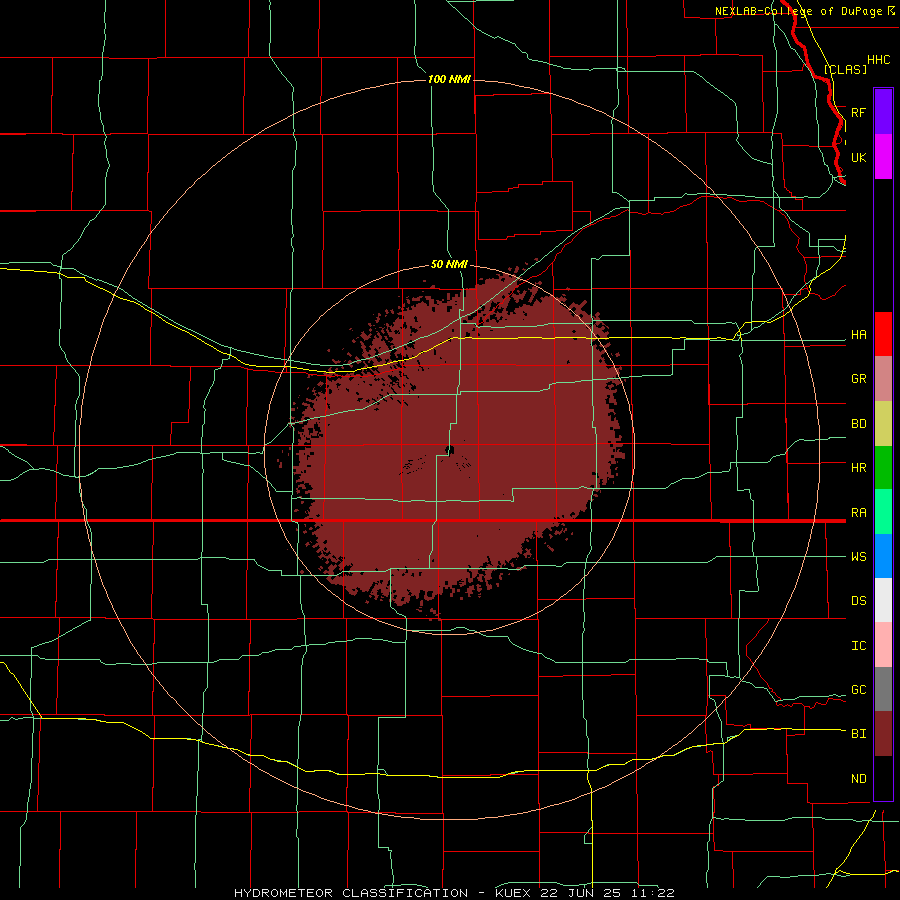Click the IC legend label
The height and width of the screenshot is (900, 900).
859,646
